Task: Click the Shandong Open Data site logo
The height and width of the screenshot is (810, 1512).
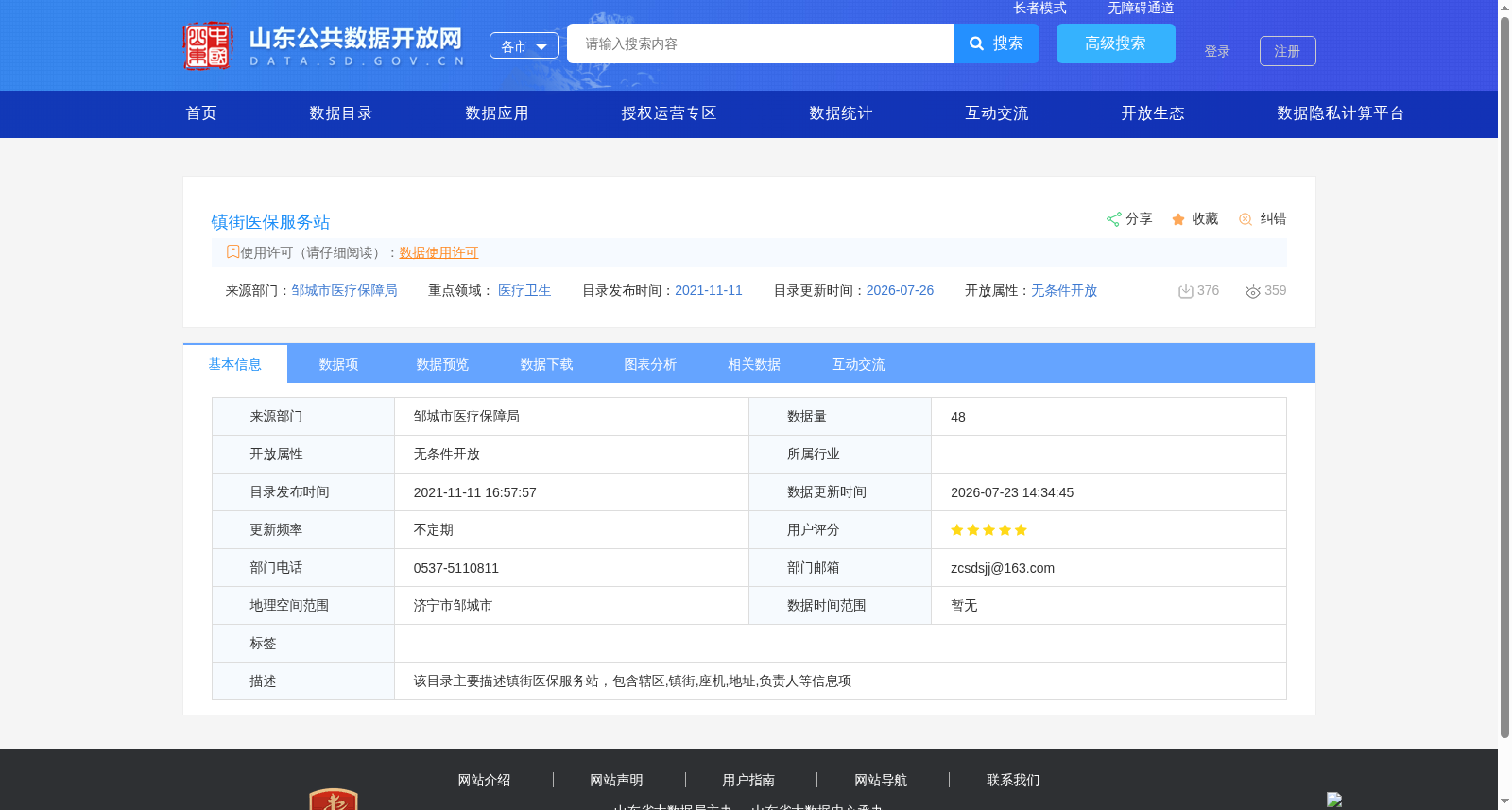Action: click(324, 45)
